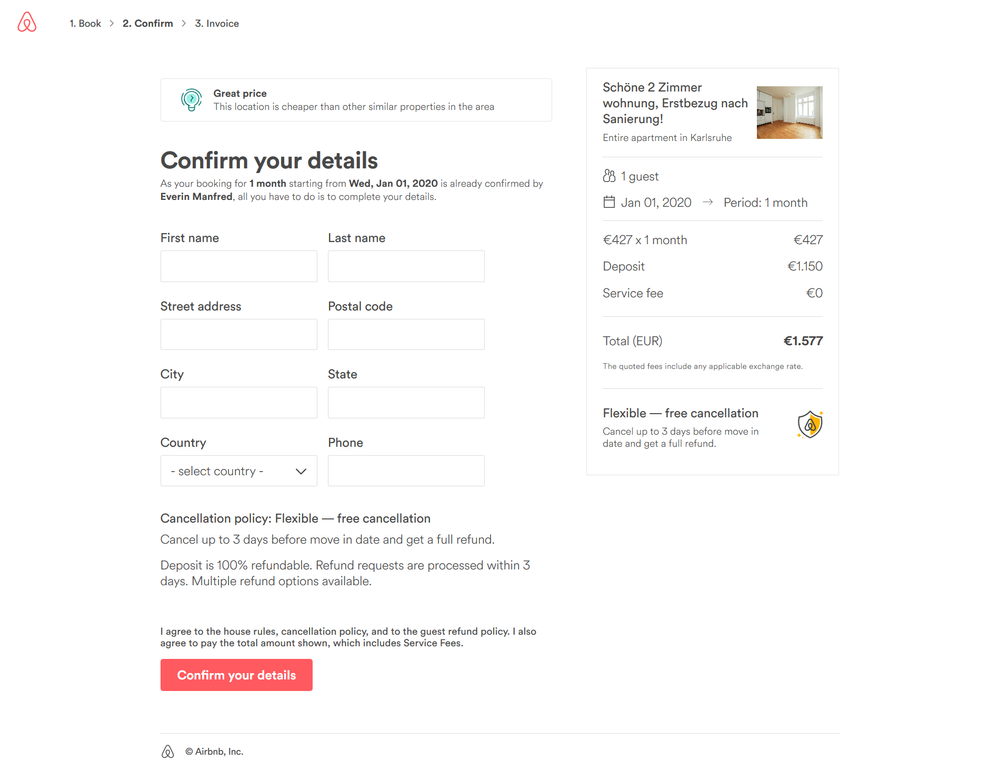This screenshot has width=999, height=772.
Task: Click the country dropdown chevron arrow
Action: [x=301, y=471]
